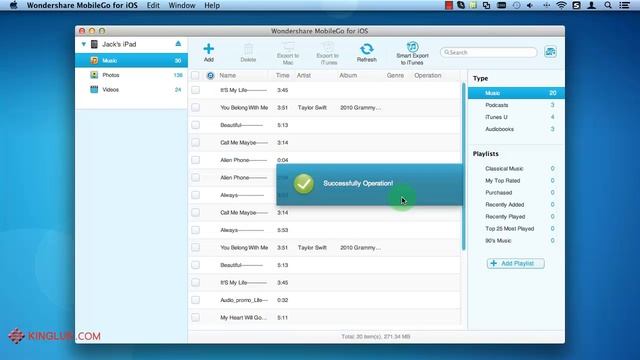Sort by the Artist column header

[x=304, y=76]
